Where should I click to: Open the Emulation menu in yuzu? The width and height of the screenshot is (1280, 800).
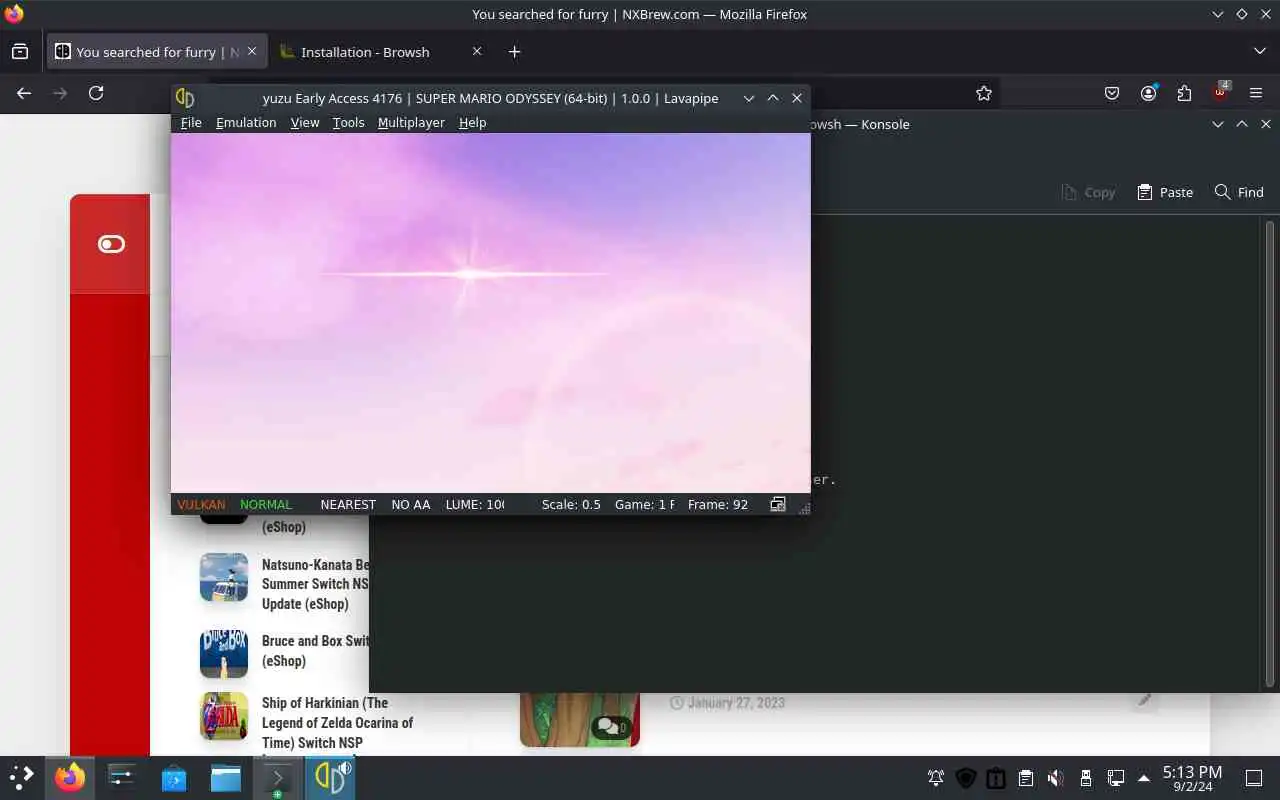click(x=246, y=122)
